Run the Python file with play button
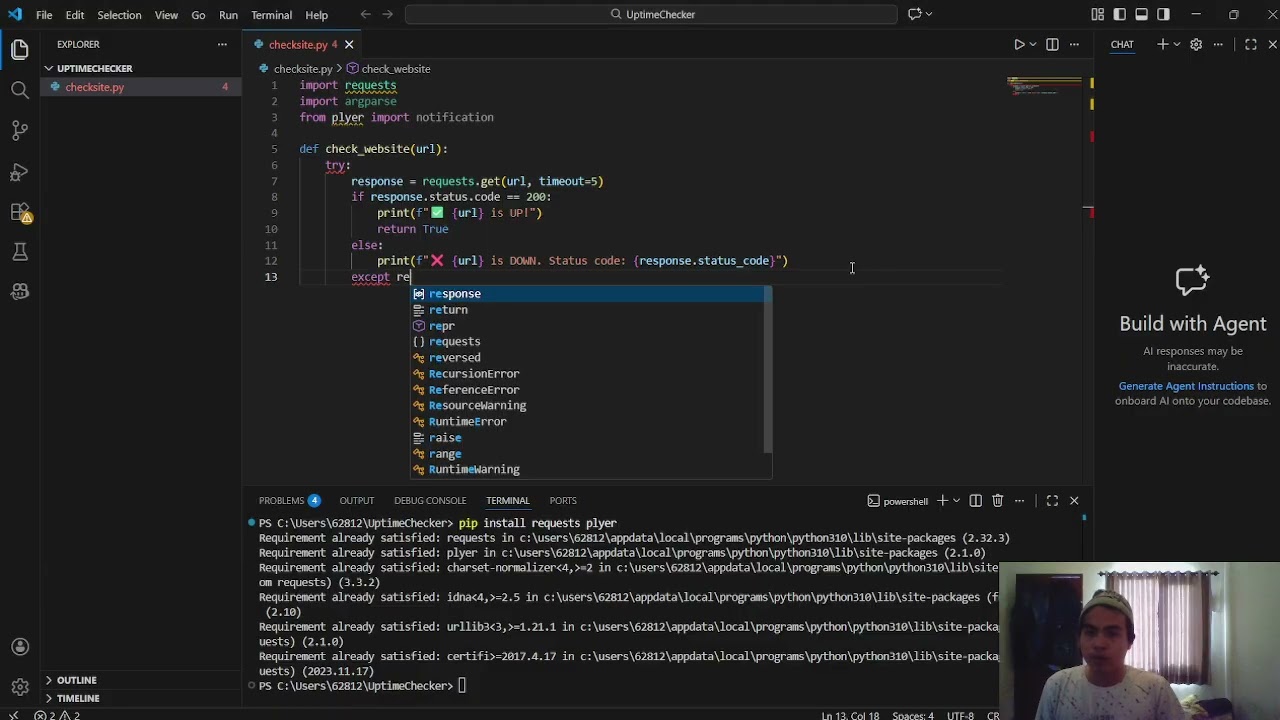The width and height of the screenshot is (1280, 720). 1019,44
